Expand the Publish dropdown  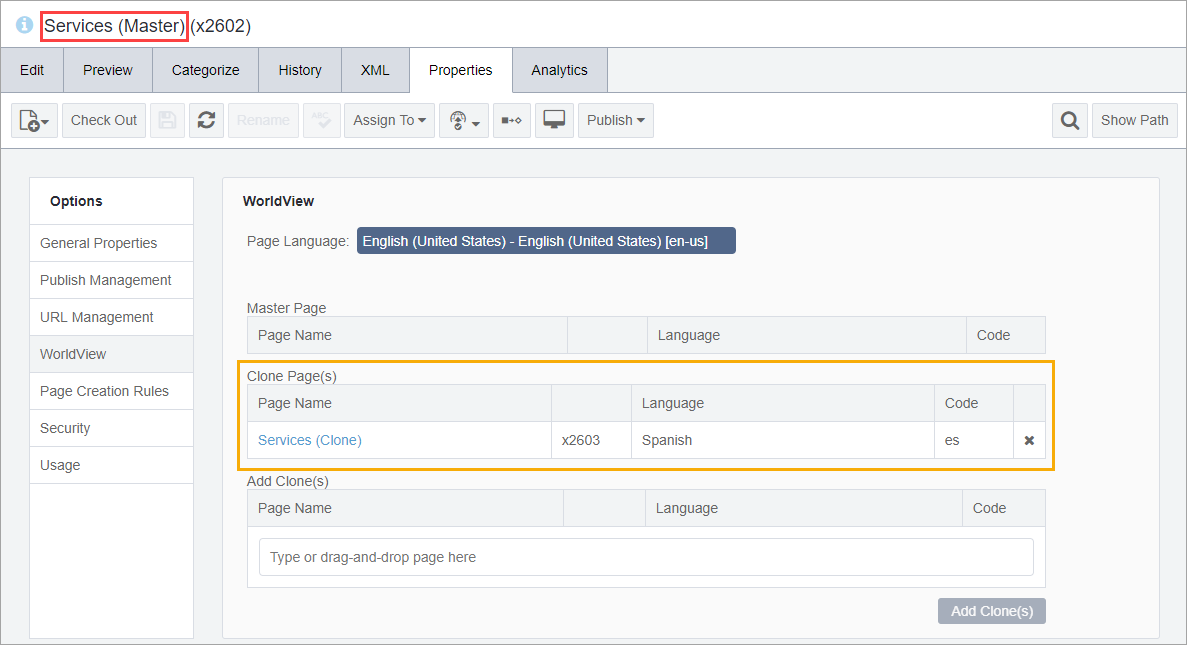point(615,120)
